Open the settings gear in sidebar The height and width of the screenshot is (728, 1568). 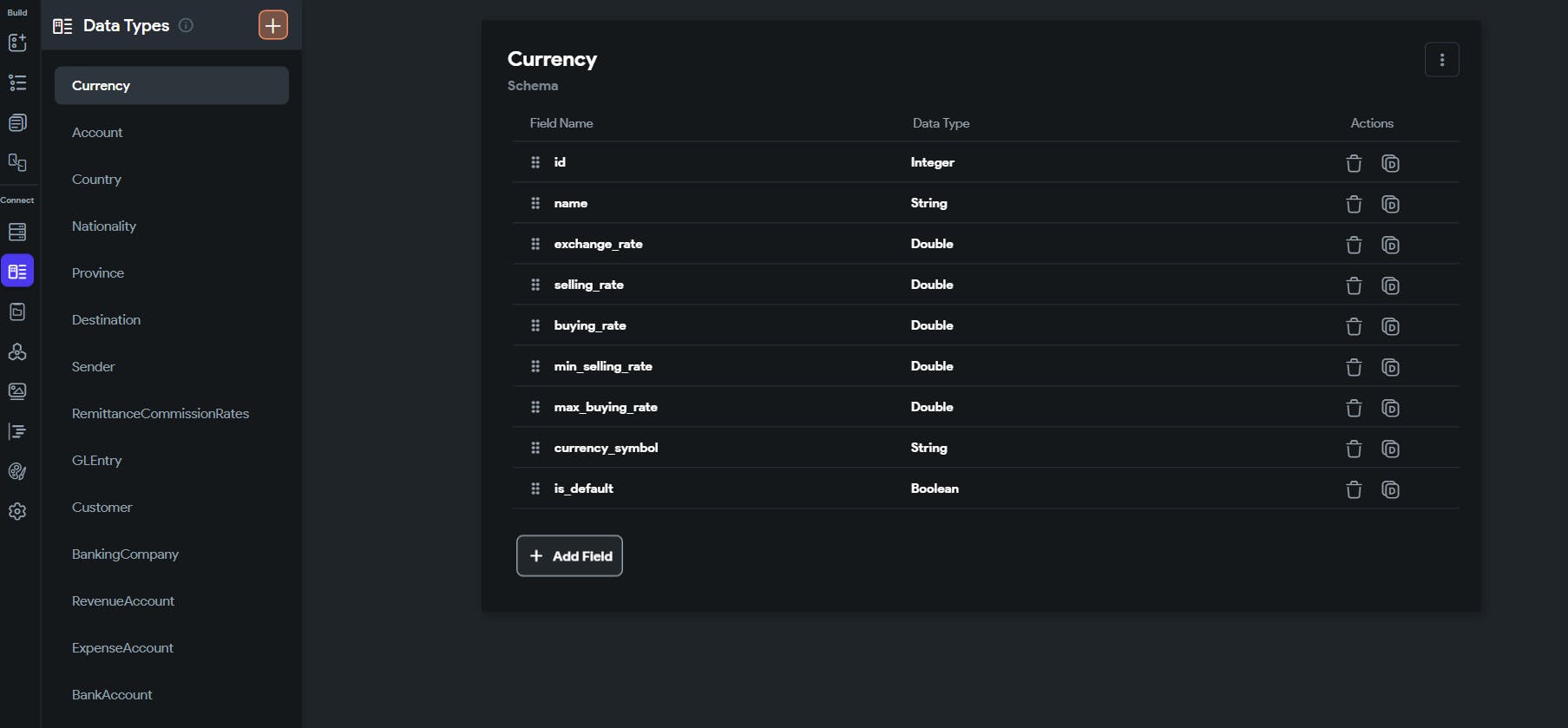[x=17, y=511]
